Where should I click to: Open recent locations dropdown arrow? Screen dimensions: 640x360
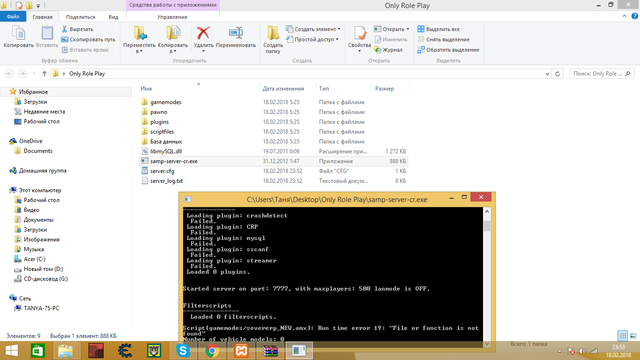[x=34, y=73]
